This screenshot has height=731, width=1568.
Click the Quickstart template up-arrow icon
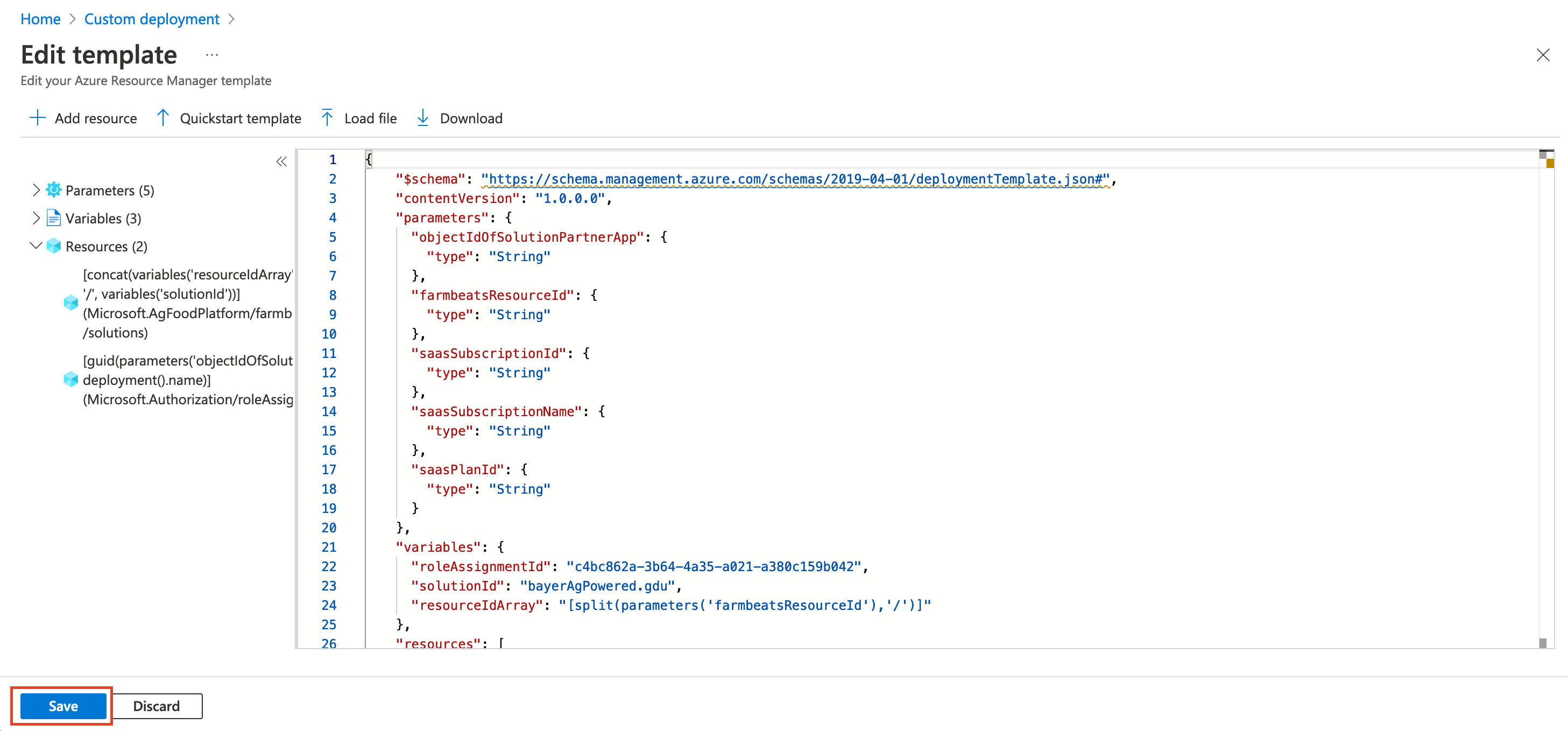pyautogui.click(x=163, y=117)
